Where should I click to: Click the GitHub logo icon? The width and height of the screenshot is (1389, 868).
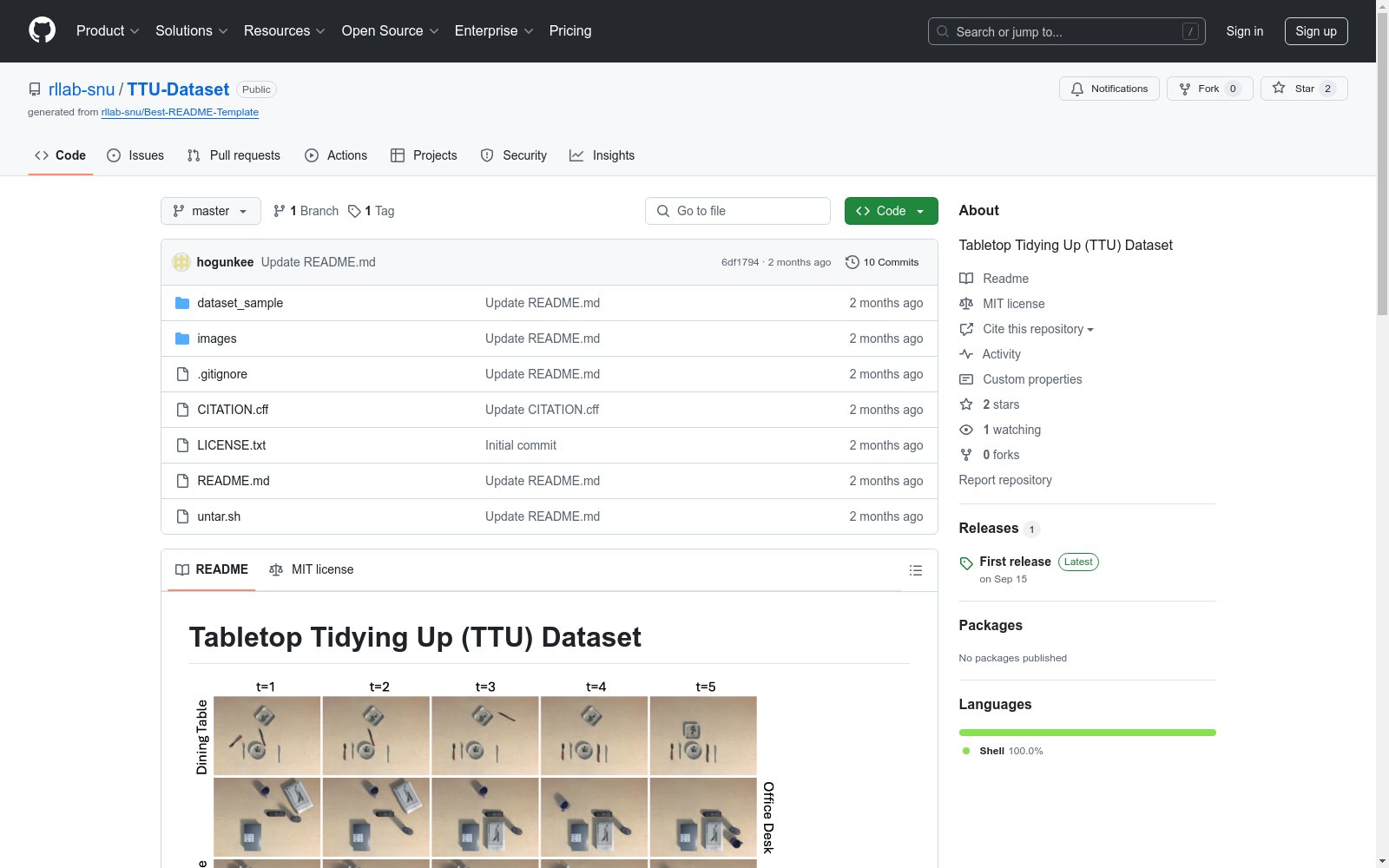point(42,30)
